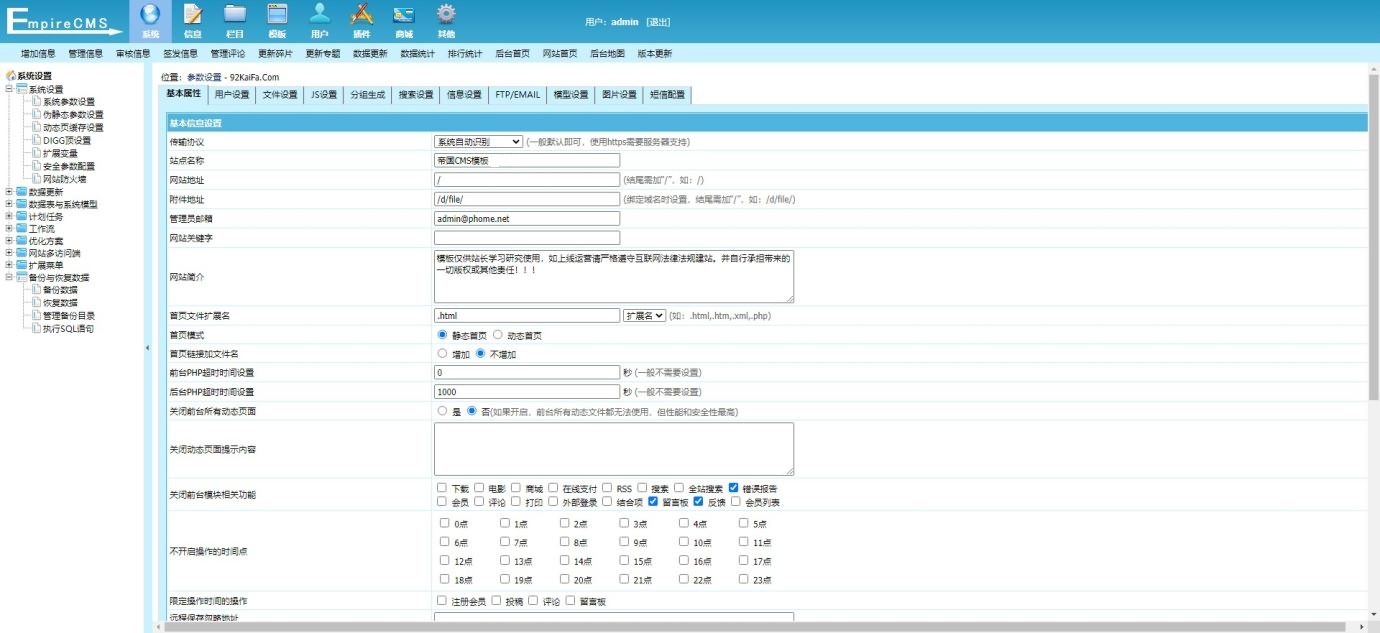Open the 管理评论 link
Viewport: 1380px width, 633px height.
click(227, 53)
